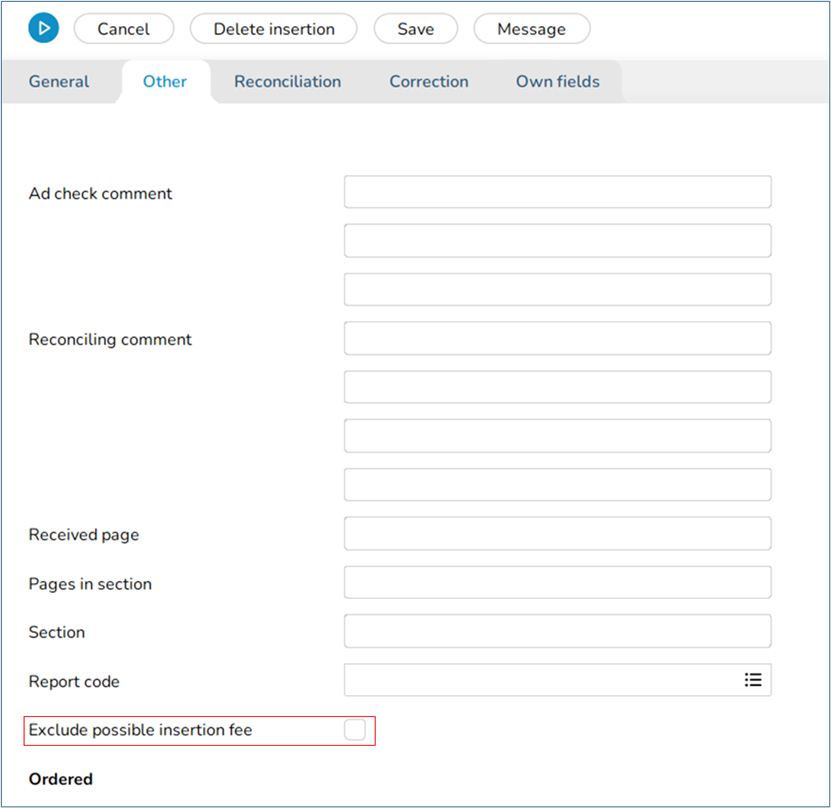Click the third Ad check comment line
This screenshot has width=831, height=808.
[557, 289]
